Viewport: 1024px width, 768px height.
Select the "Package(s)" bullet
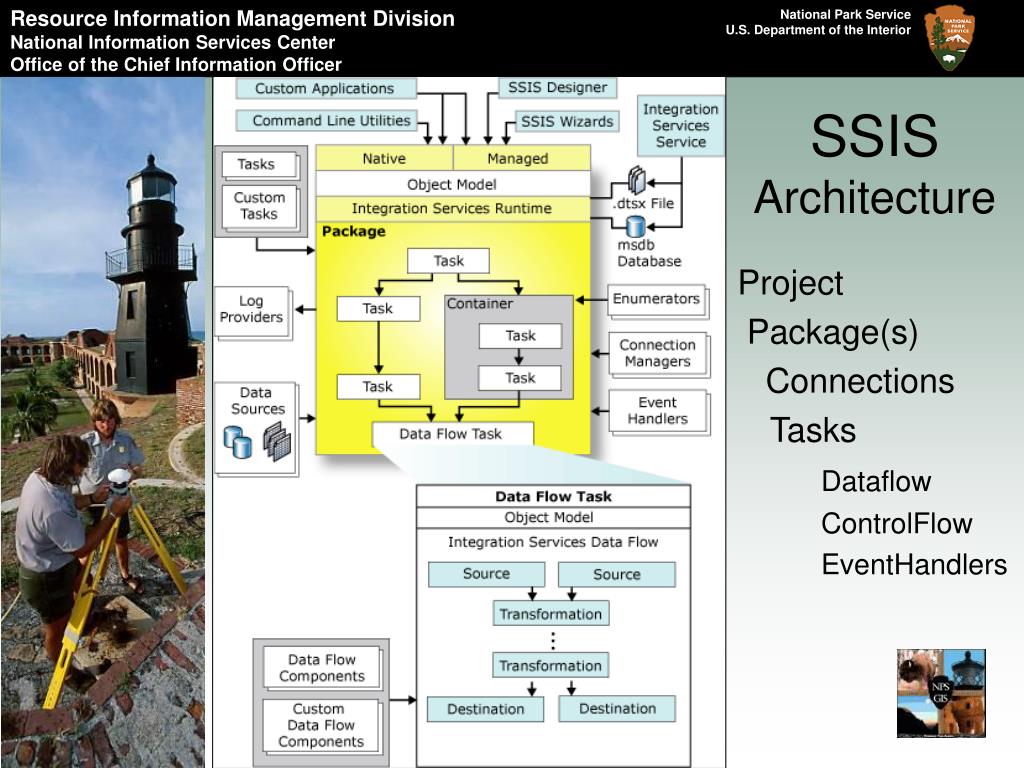[833, 332]
